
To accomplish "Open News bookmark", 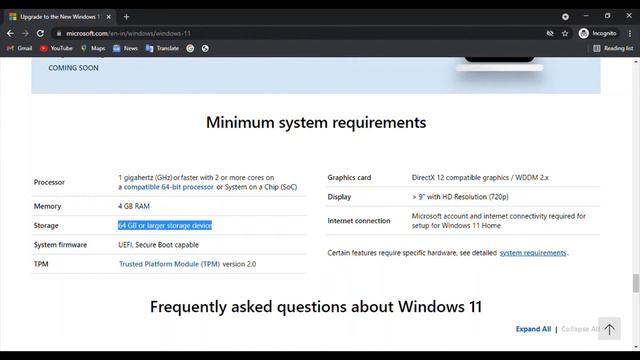I will click(x=125, y=48).
